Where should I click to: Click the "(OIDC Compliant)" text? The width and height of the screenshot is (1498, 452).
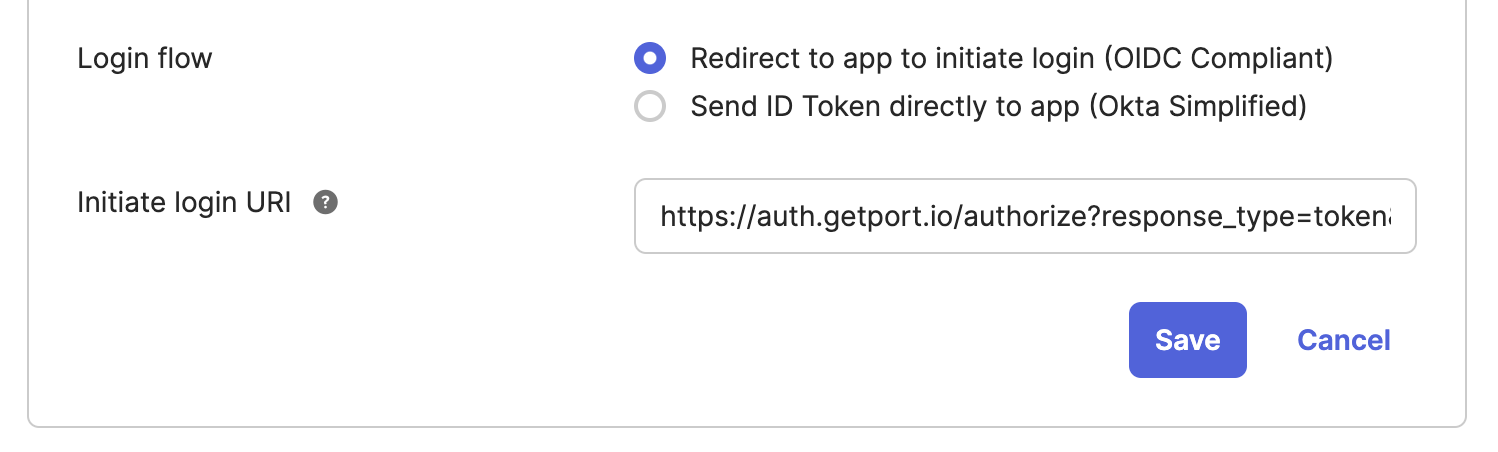pos(1218,59)
